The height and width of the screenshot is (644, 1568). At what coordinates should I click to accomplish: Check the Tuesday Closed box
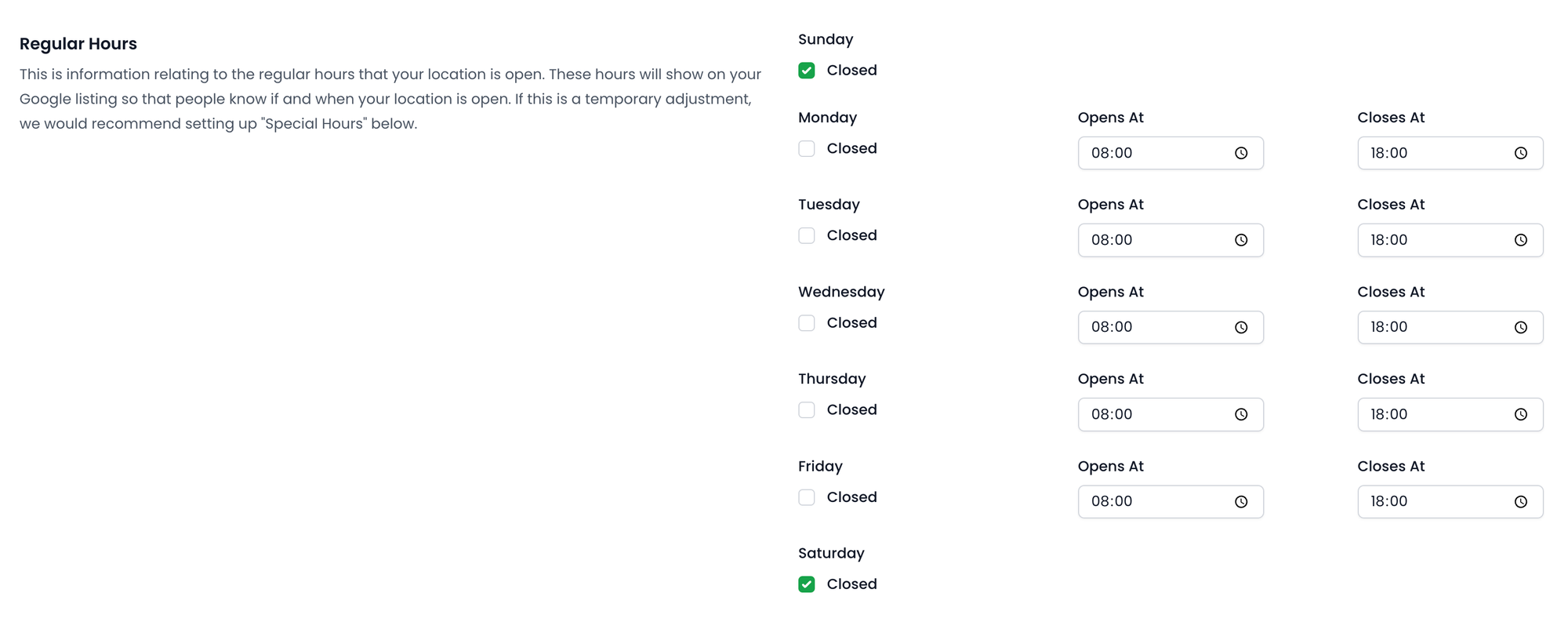coord(807,236)
